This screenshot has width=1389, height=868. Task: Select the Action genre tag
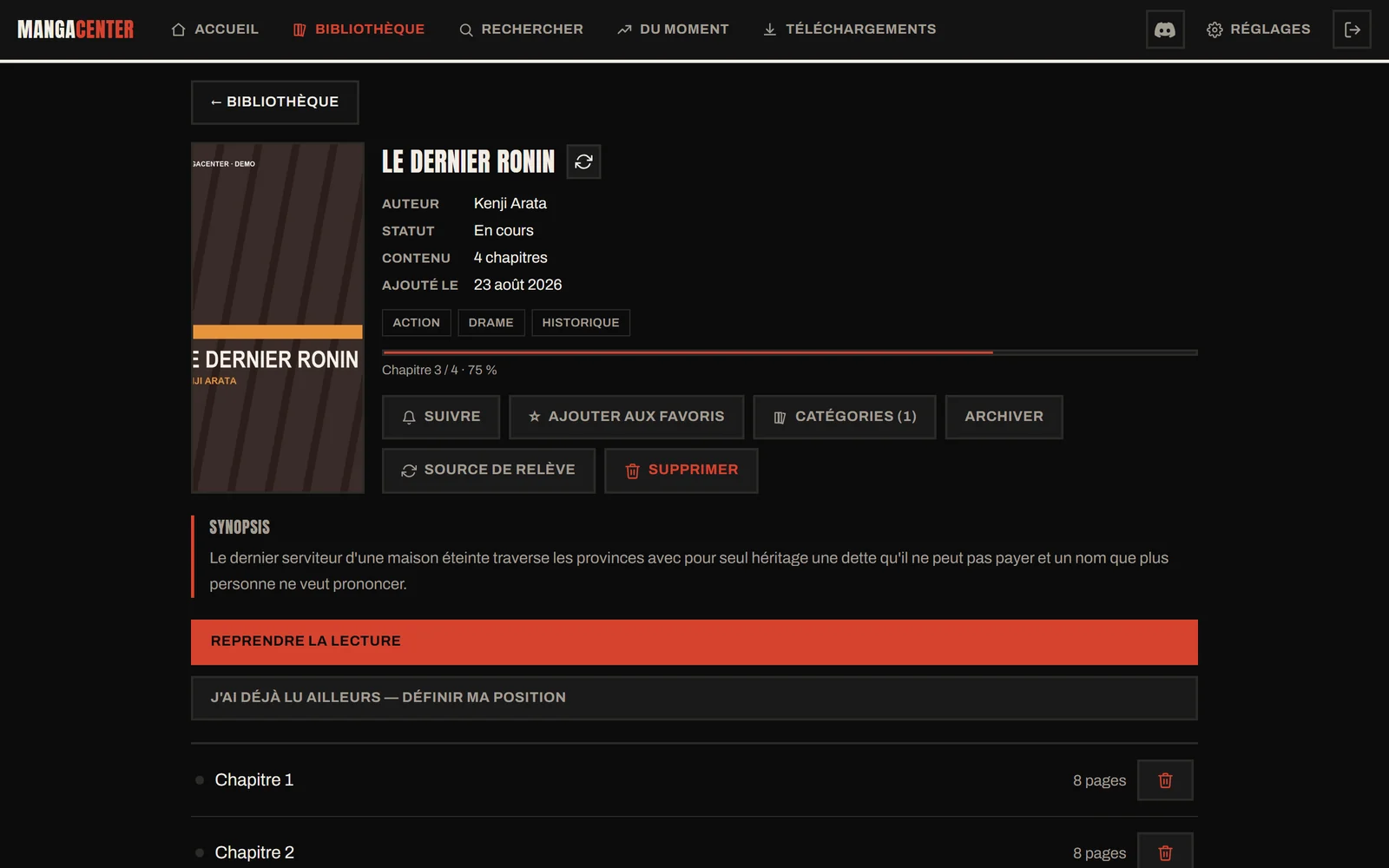click(x=417, y=323)
